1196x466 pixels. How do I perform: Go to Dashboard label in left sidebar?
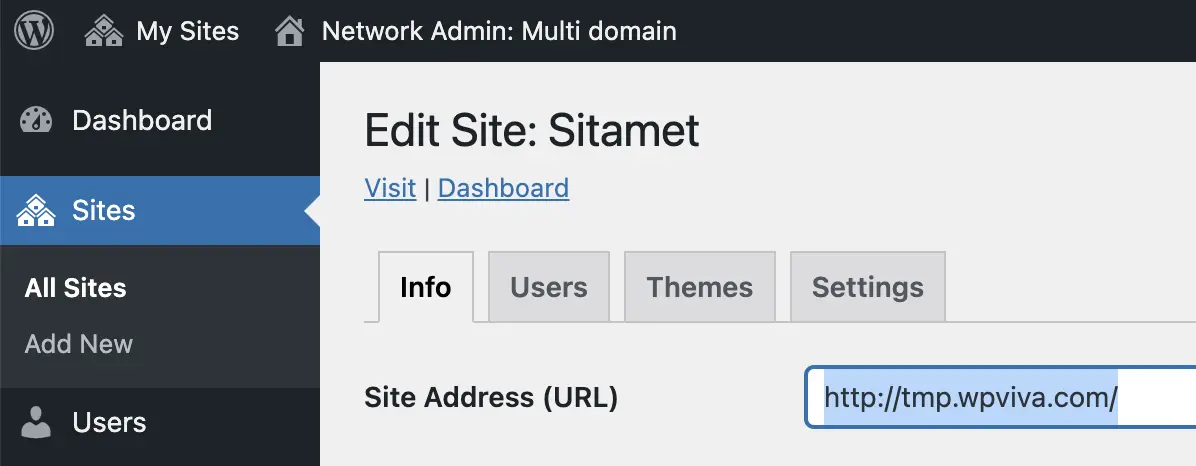pyautogui.click(x=142, y=121)
